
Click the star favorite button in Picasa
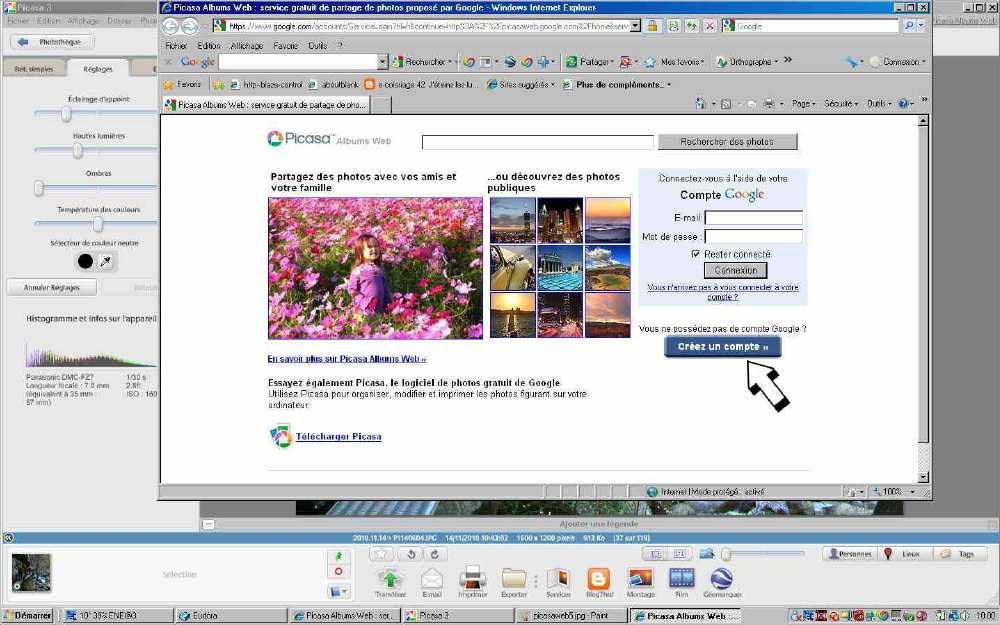(381, 554)
